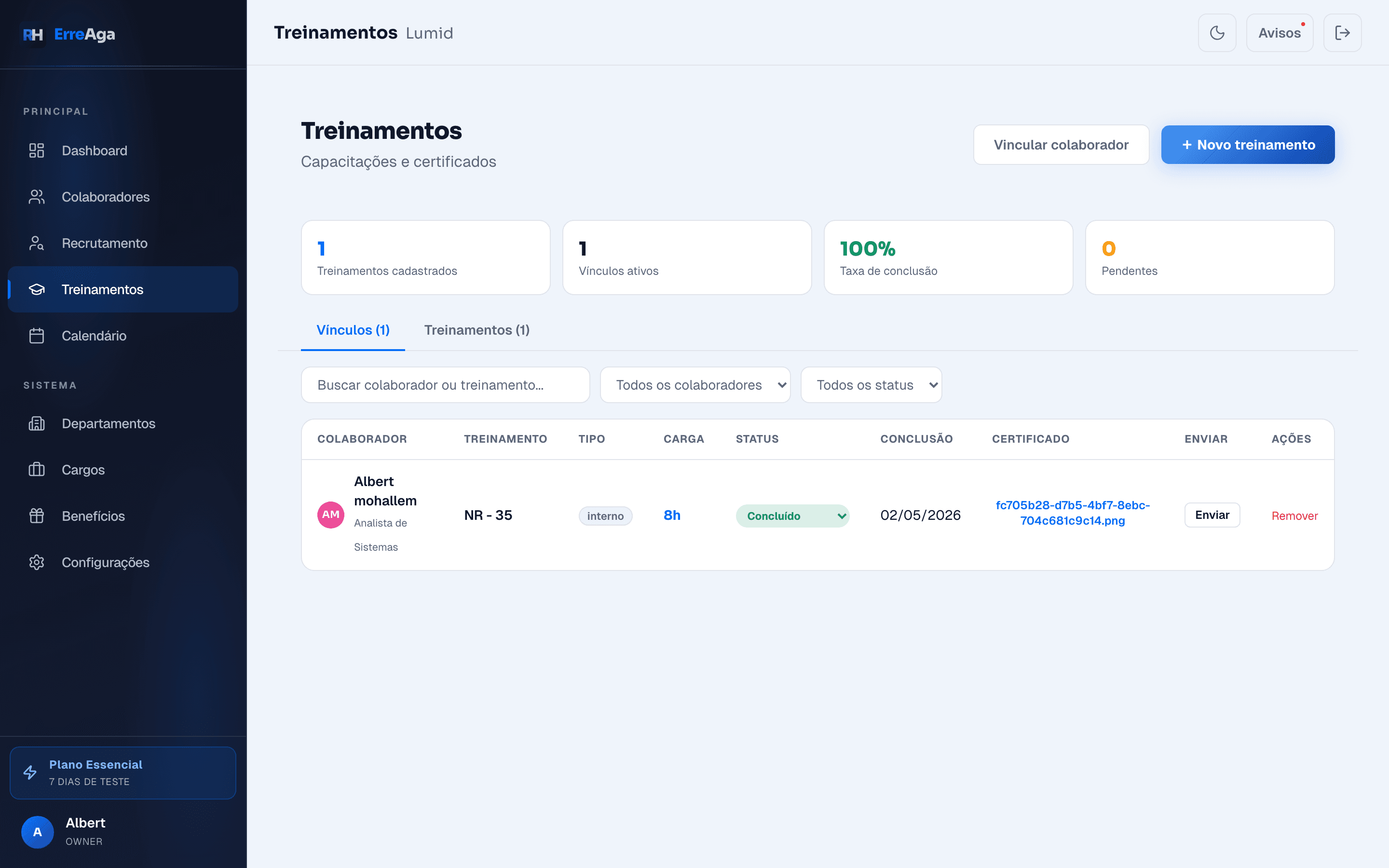Go to Recrutamento menu item
The image size is (1389, 868).
coord(123,244)
